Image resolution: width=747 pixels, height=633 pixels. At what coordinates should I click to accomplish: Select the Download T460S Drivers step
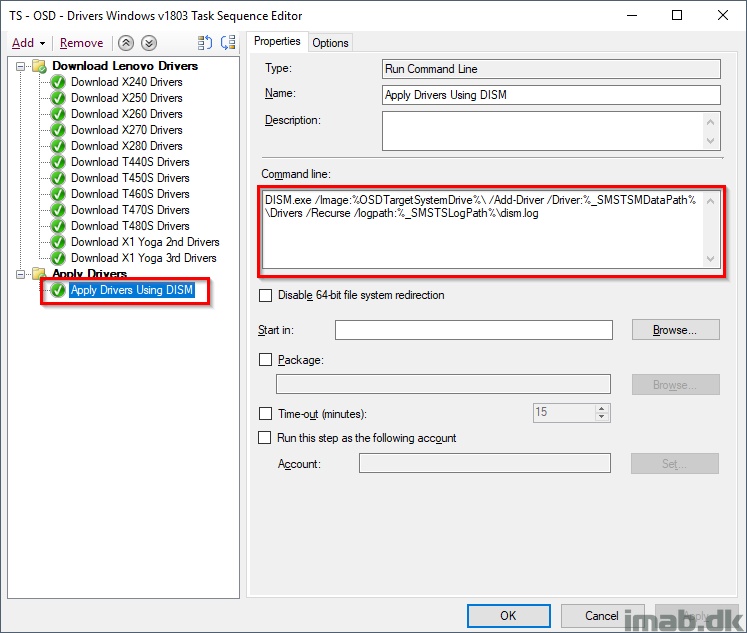click(130, 194)
